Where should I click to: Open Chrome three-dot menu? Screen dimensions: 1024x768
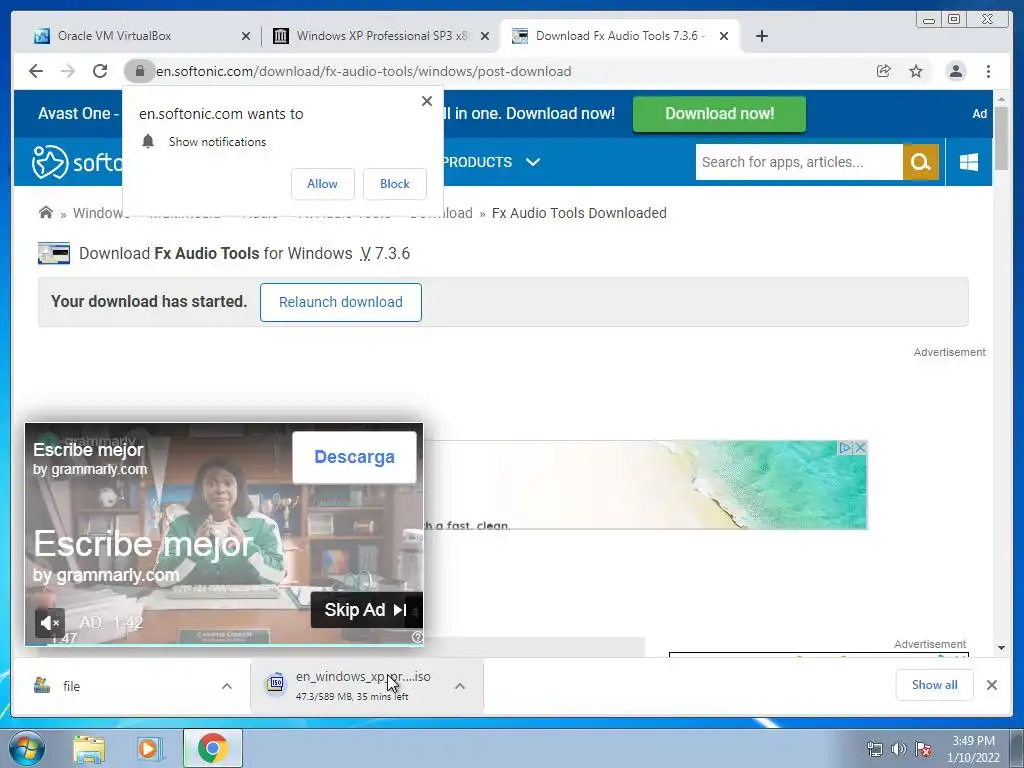988,71
